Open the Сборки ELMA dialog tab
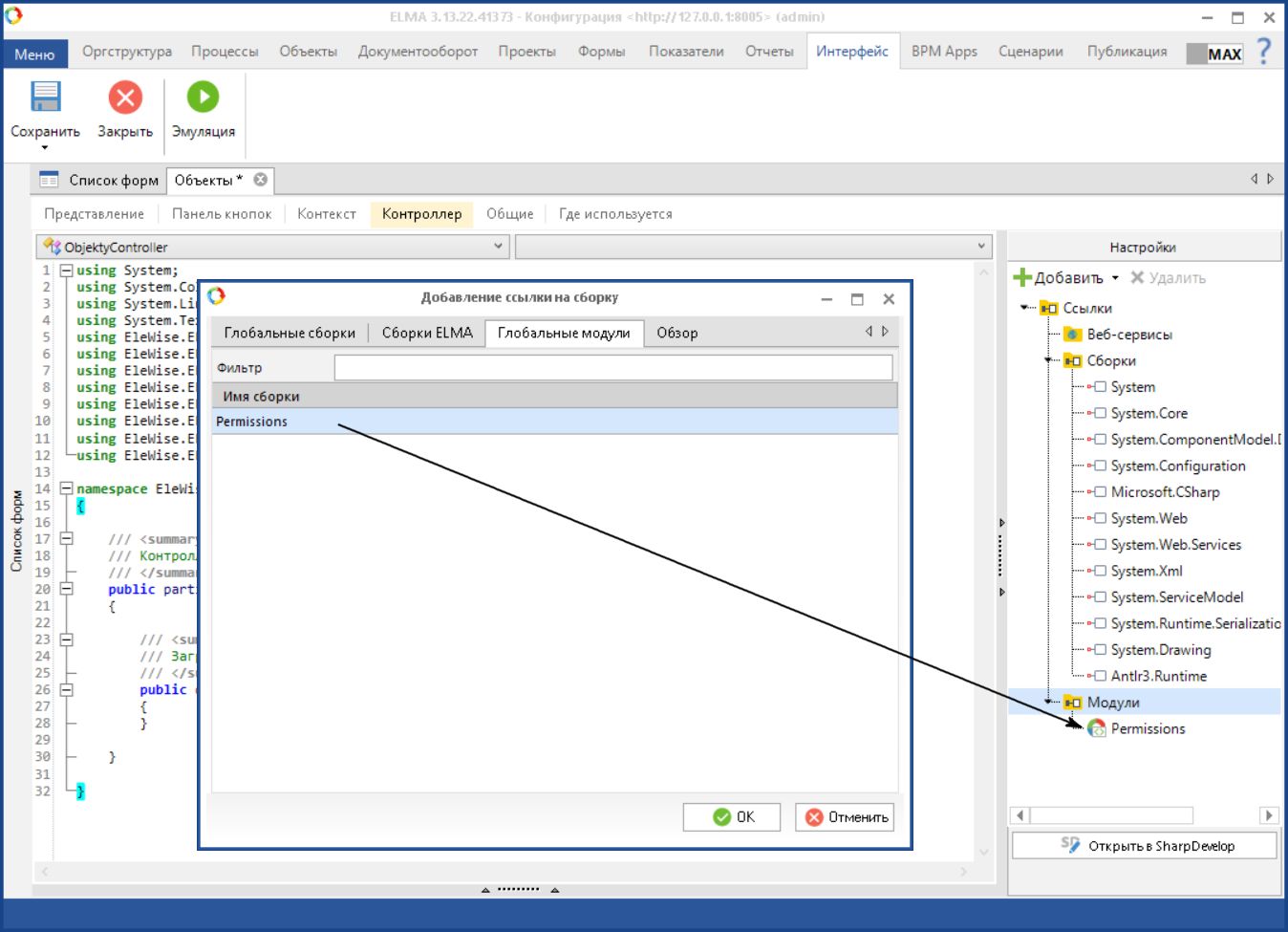The image size is (1288, 932). tap(427, 333)
